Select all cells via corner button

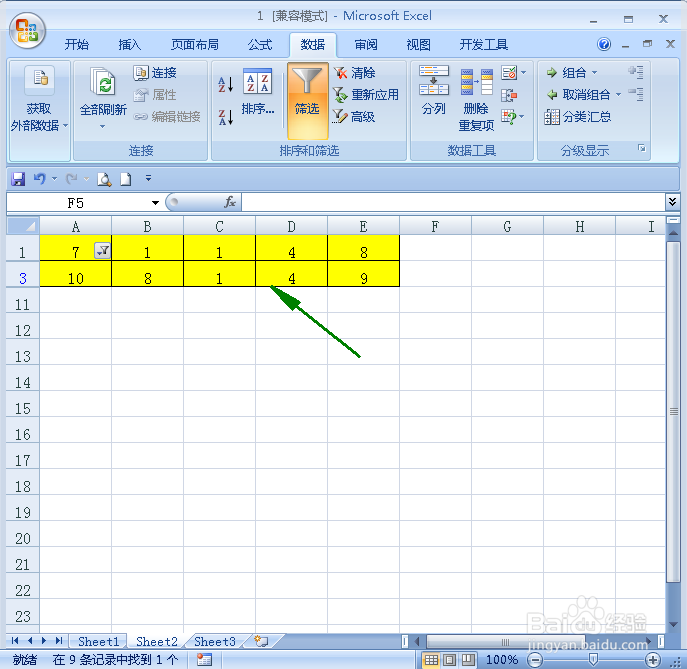23,226
